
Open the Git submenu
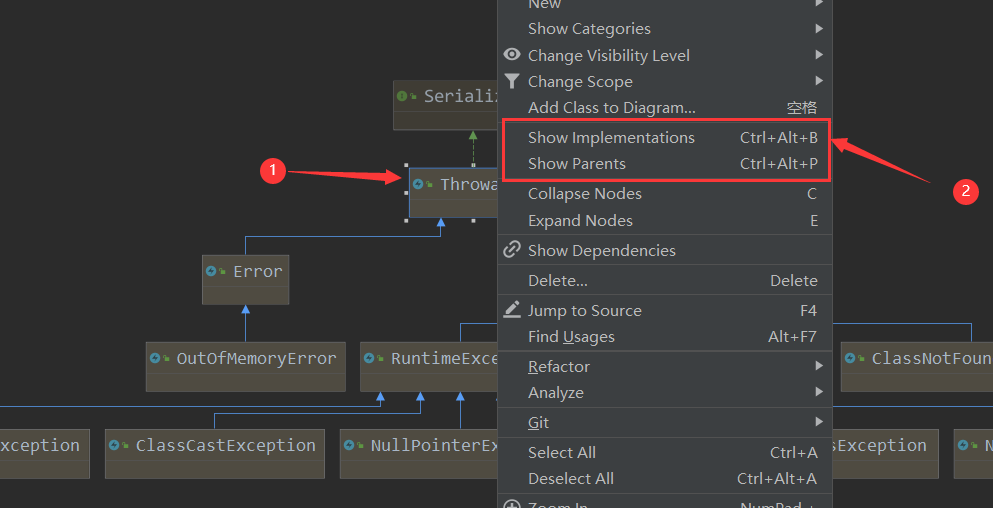point(539,423)
